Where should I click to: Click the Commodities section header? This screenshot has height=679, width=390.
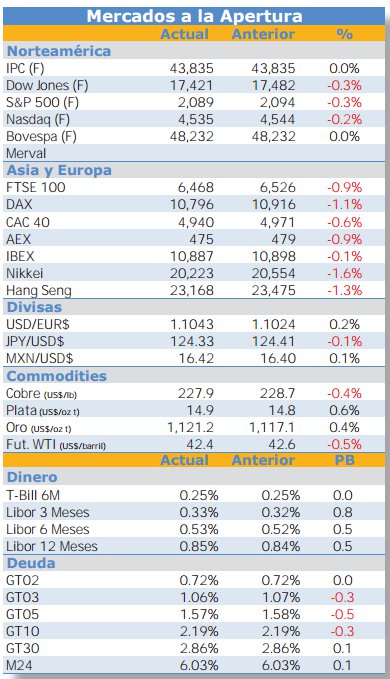(57, 376)
